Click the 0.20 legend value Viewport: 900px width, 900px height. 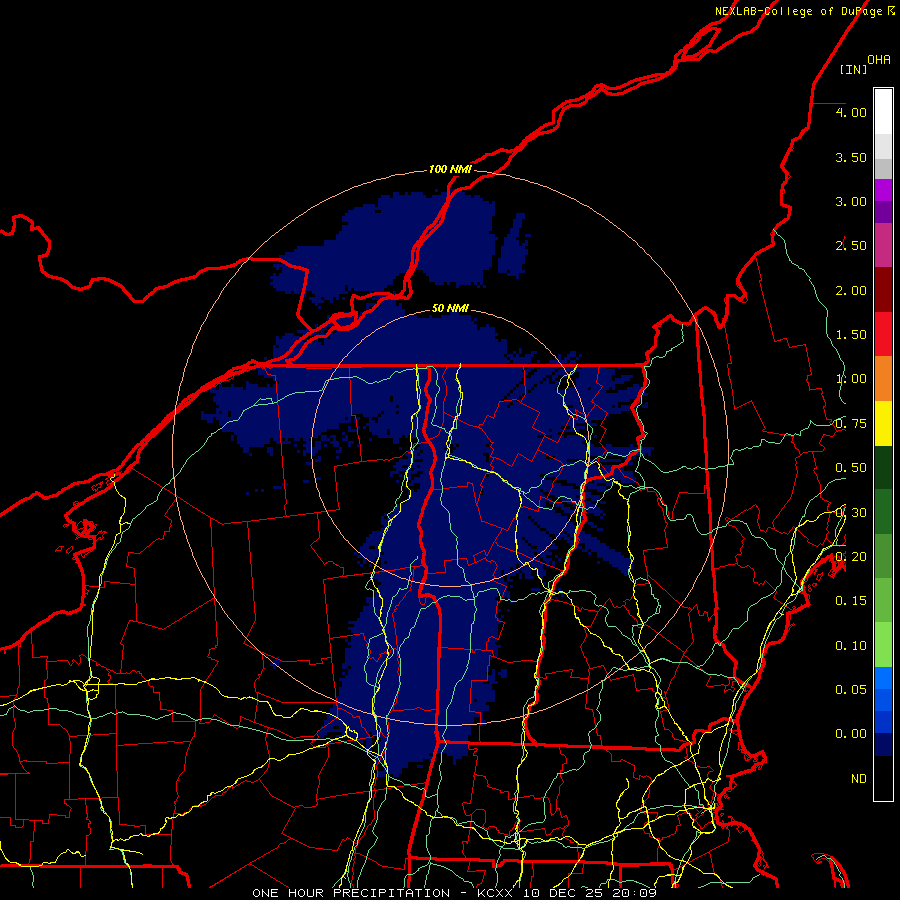851,557
